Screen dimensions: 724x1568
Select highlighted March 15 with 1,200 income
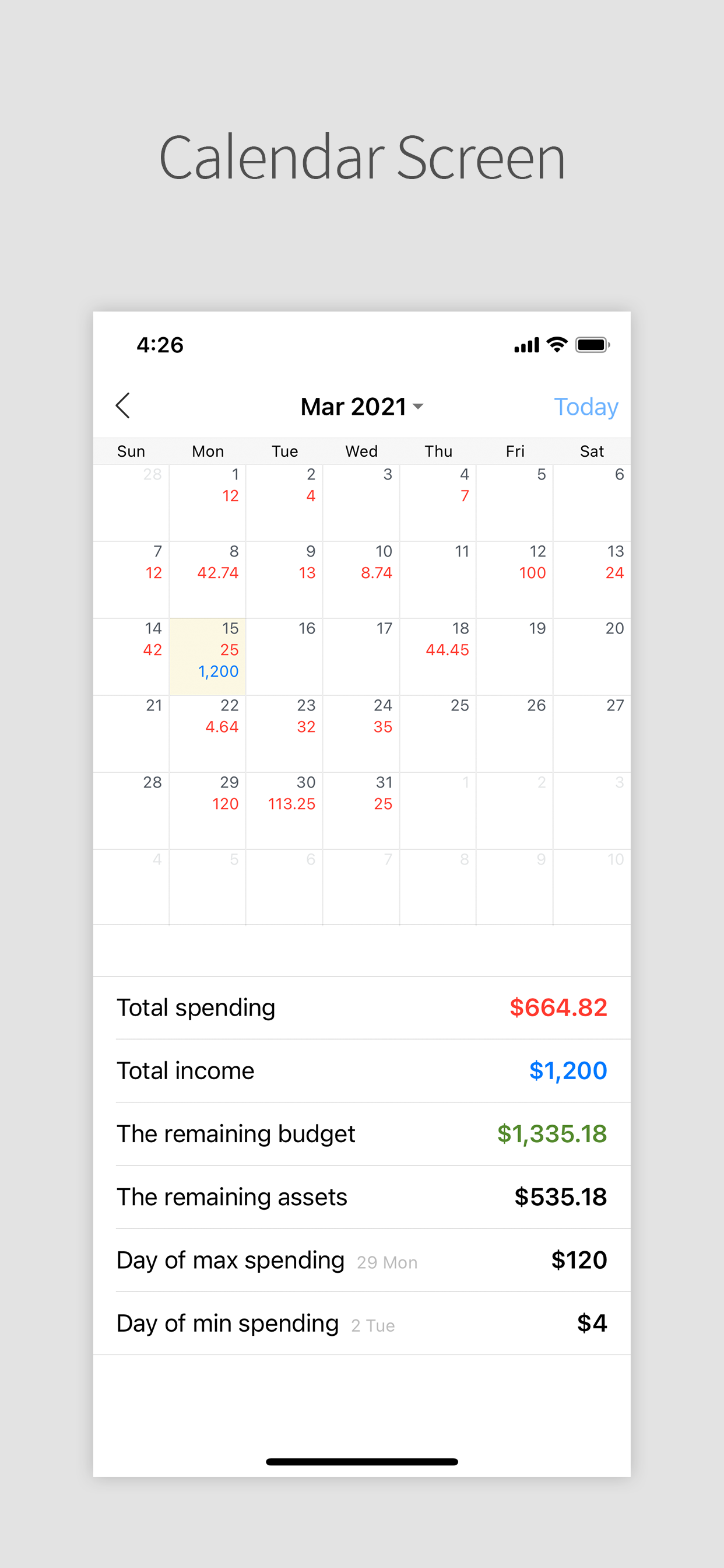click(208, 657)
